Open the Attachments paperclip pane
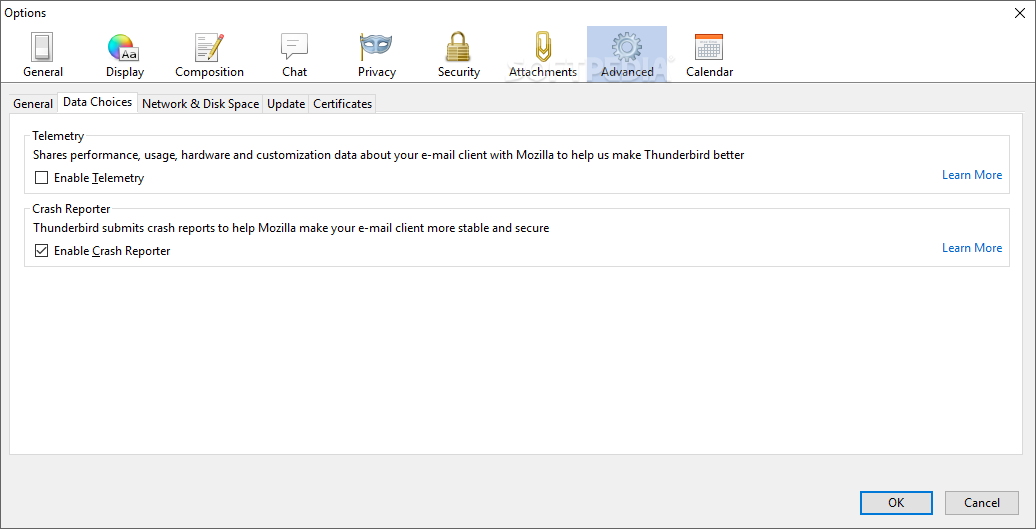This screenshot has width=1036, height=529. pos(543,55)
